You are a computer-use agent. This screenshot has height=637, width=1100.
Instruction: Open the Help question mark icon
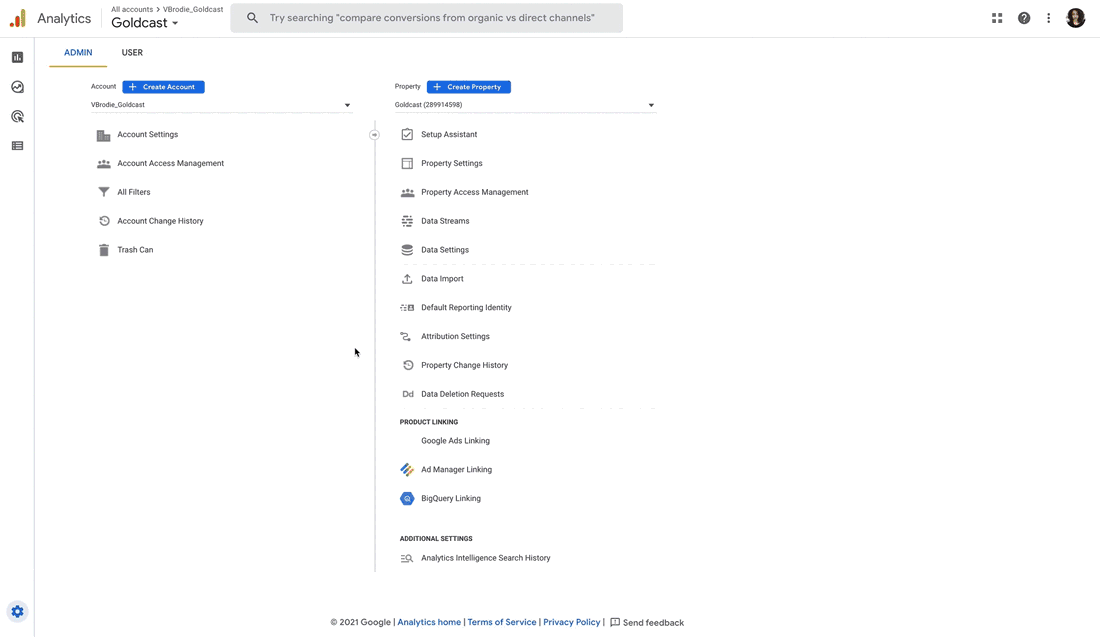[1024, 18]
